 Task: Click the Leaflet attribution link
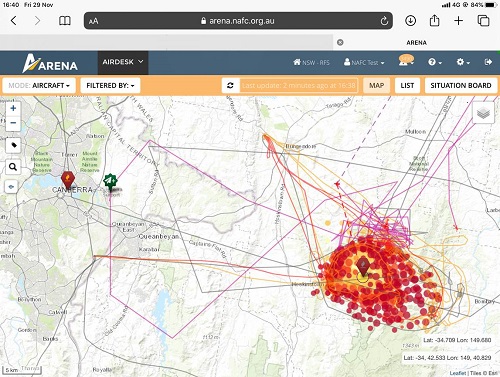click(x=458, y=373)
